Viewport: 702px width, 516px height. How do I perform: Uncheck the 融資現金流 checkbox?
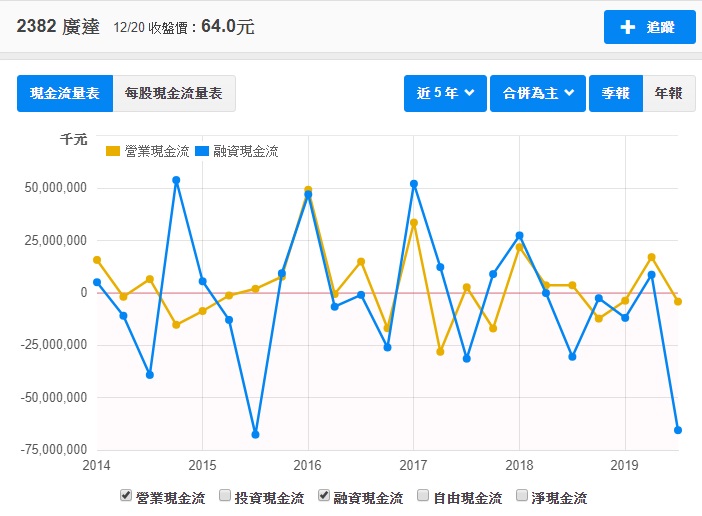click(324, 495)
